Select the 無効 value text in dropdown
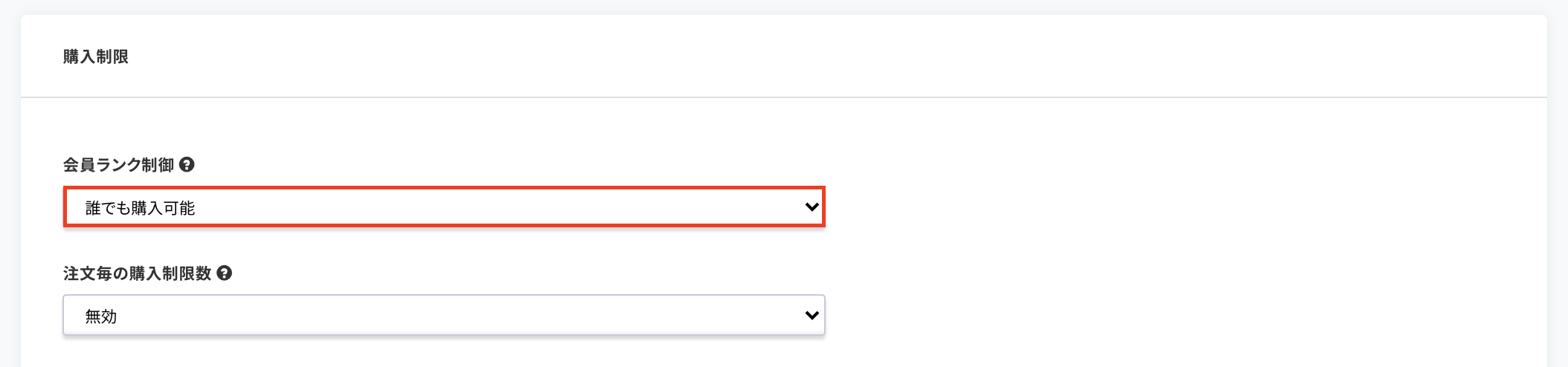The height and width of the screenshot is (367, 1568). pyautogui.click(x=101, y=316)
